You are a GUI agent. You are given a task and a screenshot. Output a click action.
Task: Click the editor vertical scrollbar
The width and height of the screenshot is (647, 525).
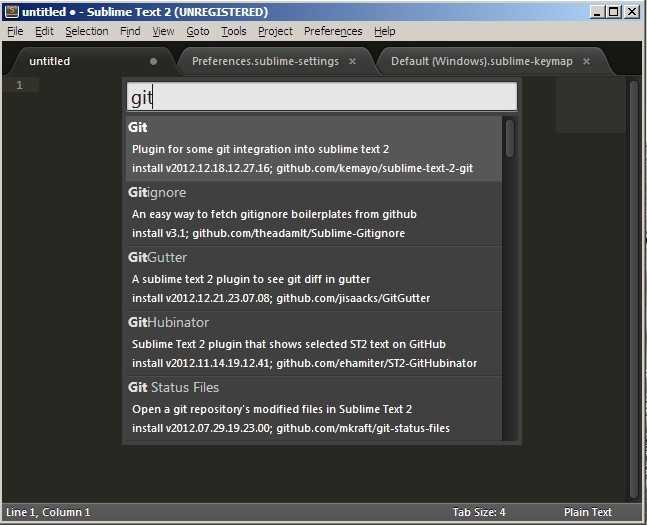[x=634, y=289]
